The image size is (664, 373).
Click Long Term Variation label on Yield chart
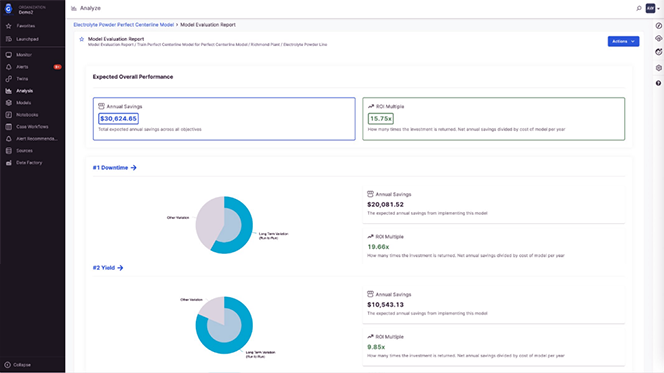pyautogui.click(x=260, y=354)
